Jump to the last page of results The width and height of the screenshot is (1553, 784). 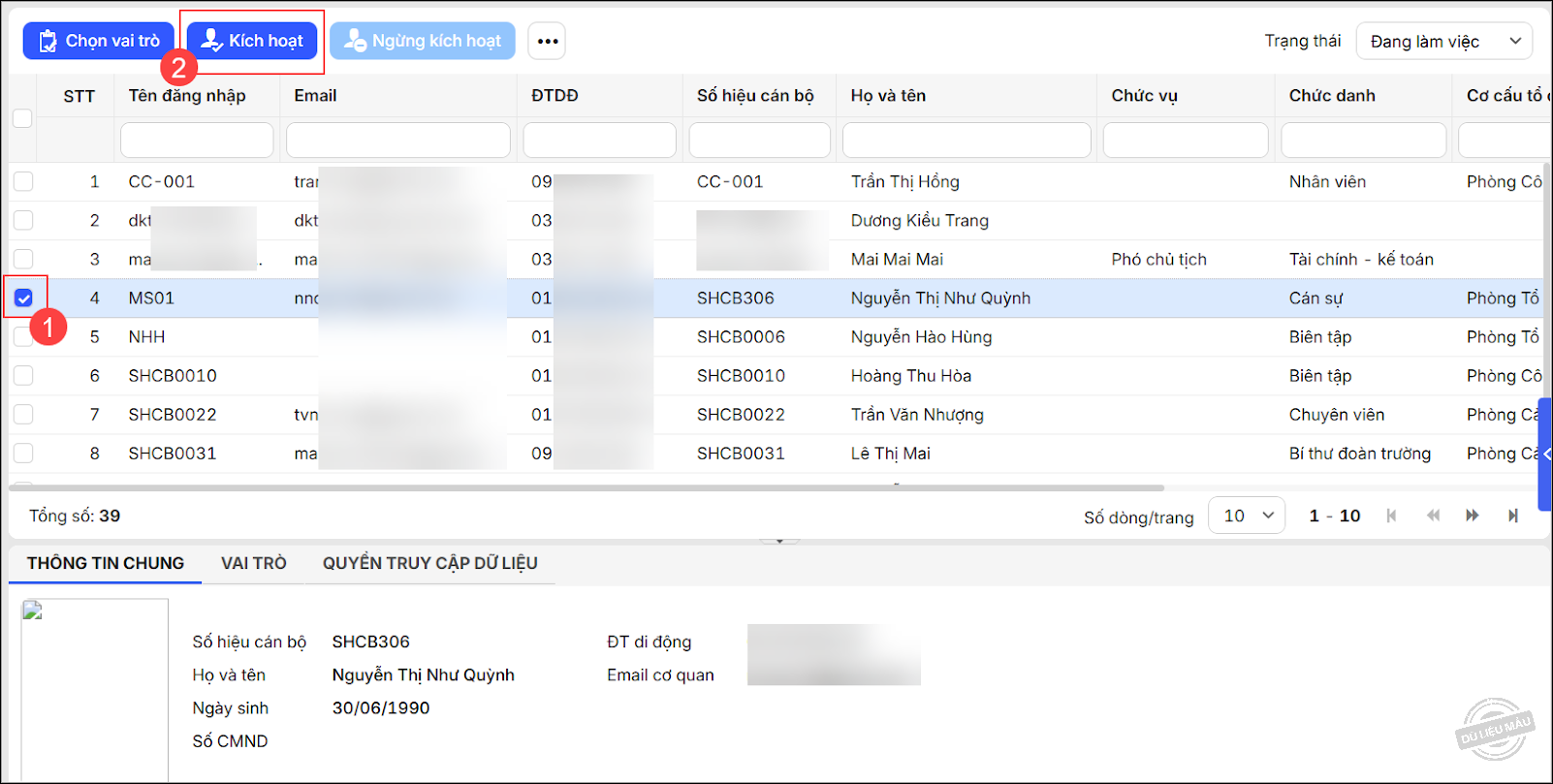point(1512,516)
